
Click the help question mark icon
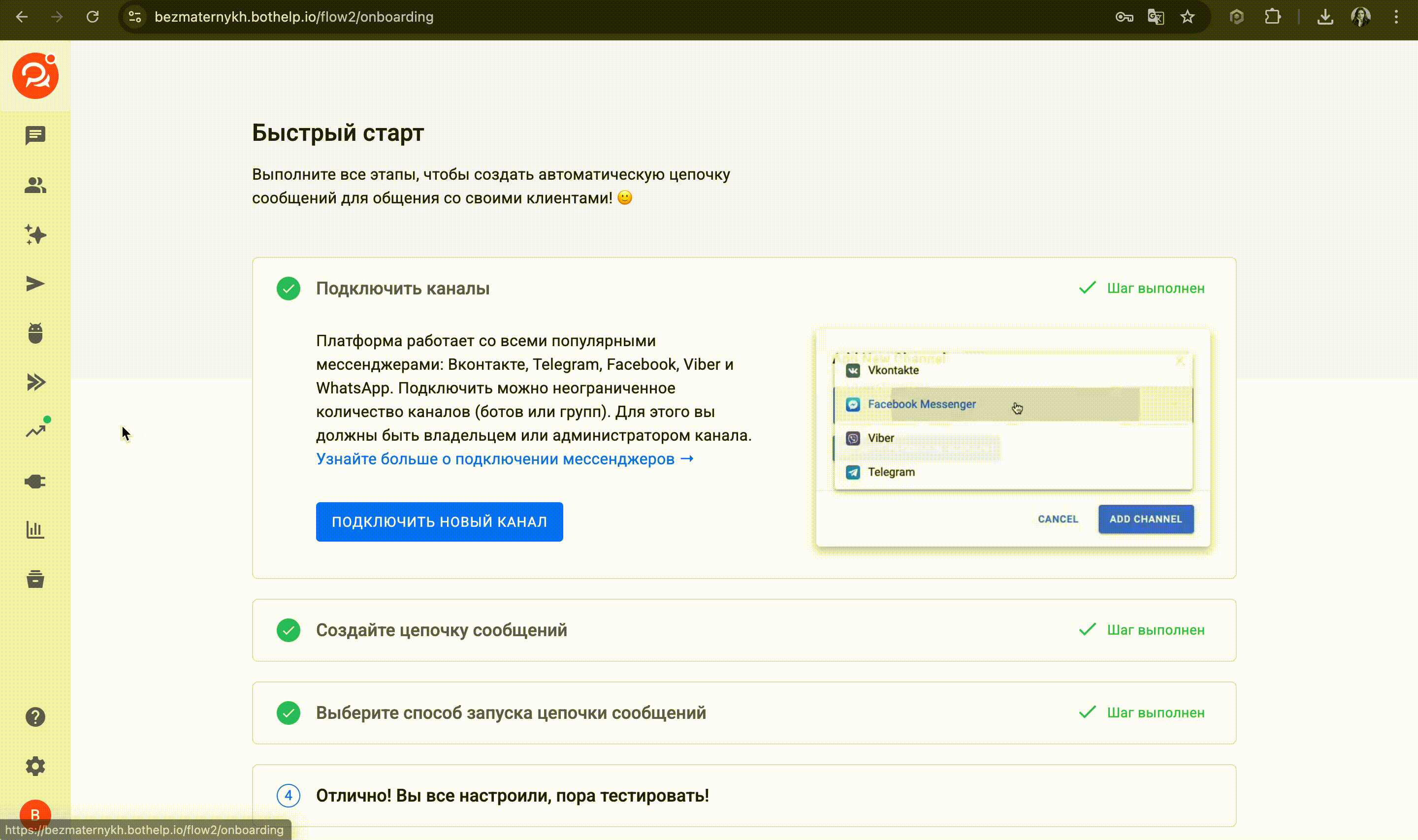pyautogui.click(x=35, y=716)
